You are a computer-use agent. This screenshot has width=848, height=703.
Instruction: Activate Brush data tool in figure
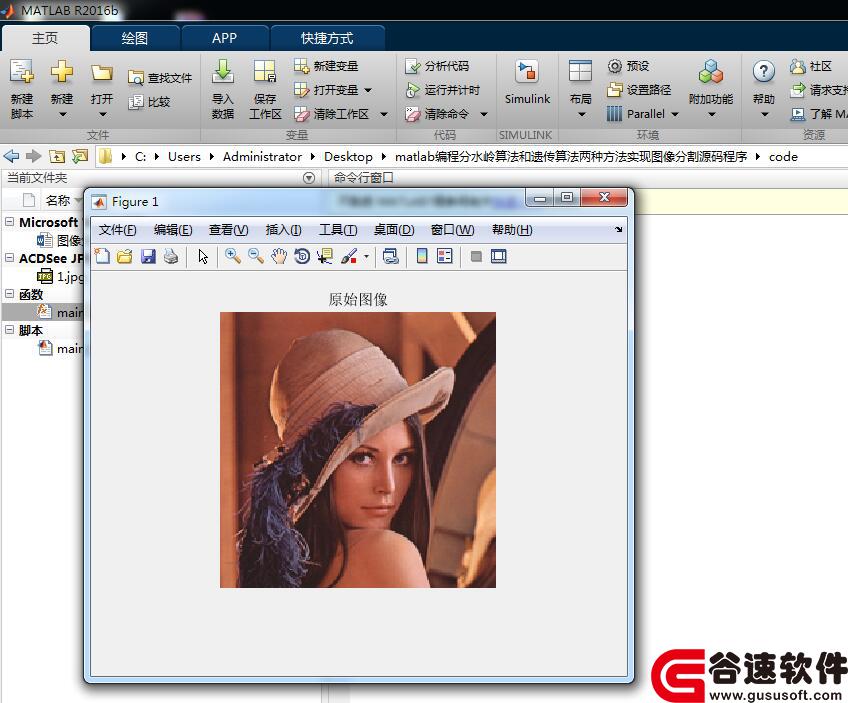tap(349, 256)
